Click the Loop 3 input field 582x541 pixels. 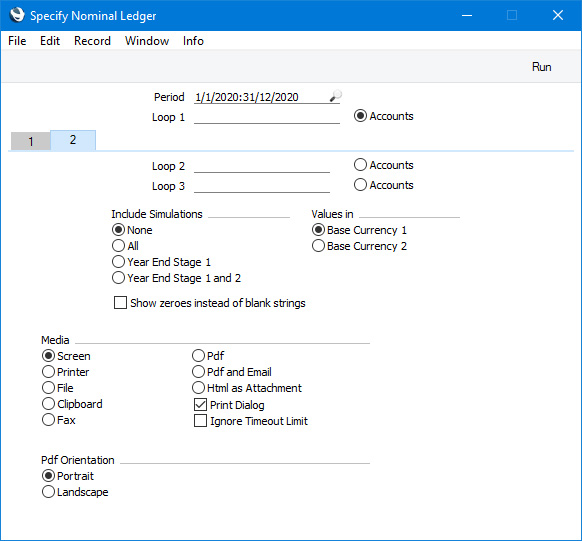pos(262,186)
